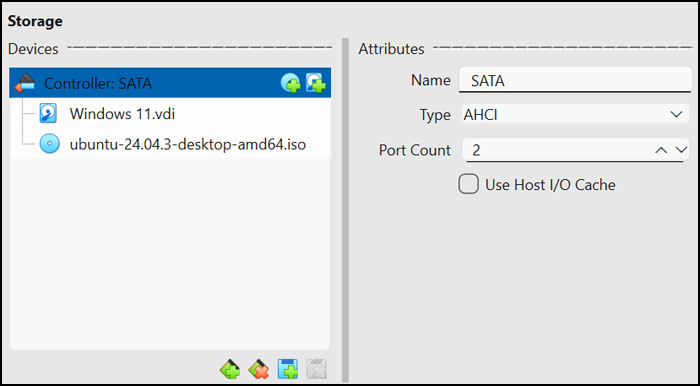Click the Add Optical Drive icon on SATA controller
This screenshot has height=386, width=700.
[290, 83]
